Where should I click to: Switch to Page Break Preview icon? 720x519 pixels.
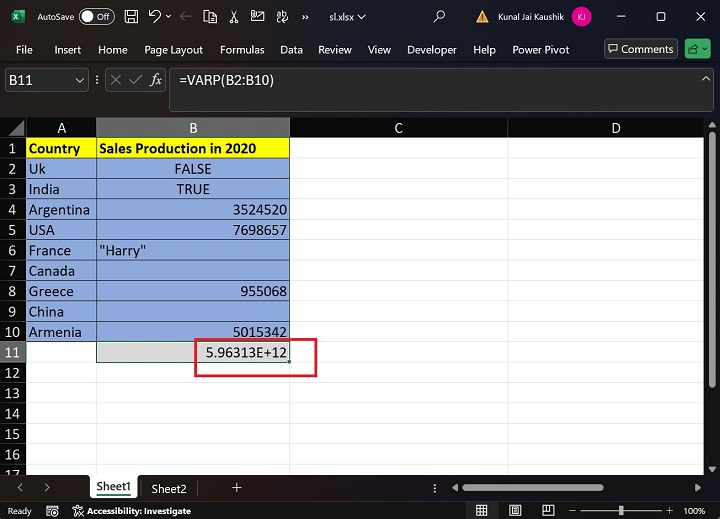pyautogui.click(x=548, y=510)
